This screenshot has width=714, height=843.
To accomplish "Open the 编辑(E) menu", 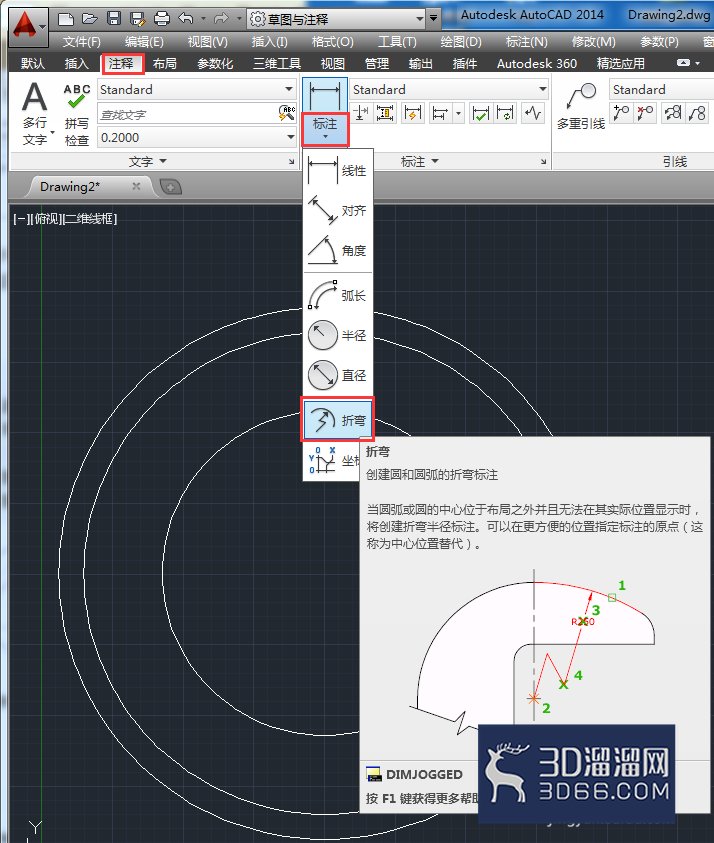I will click(x=144, y=42).
